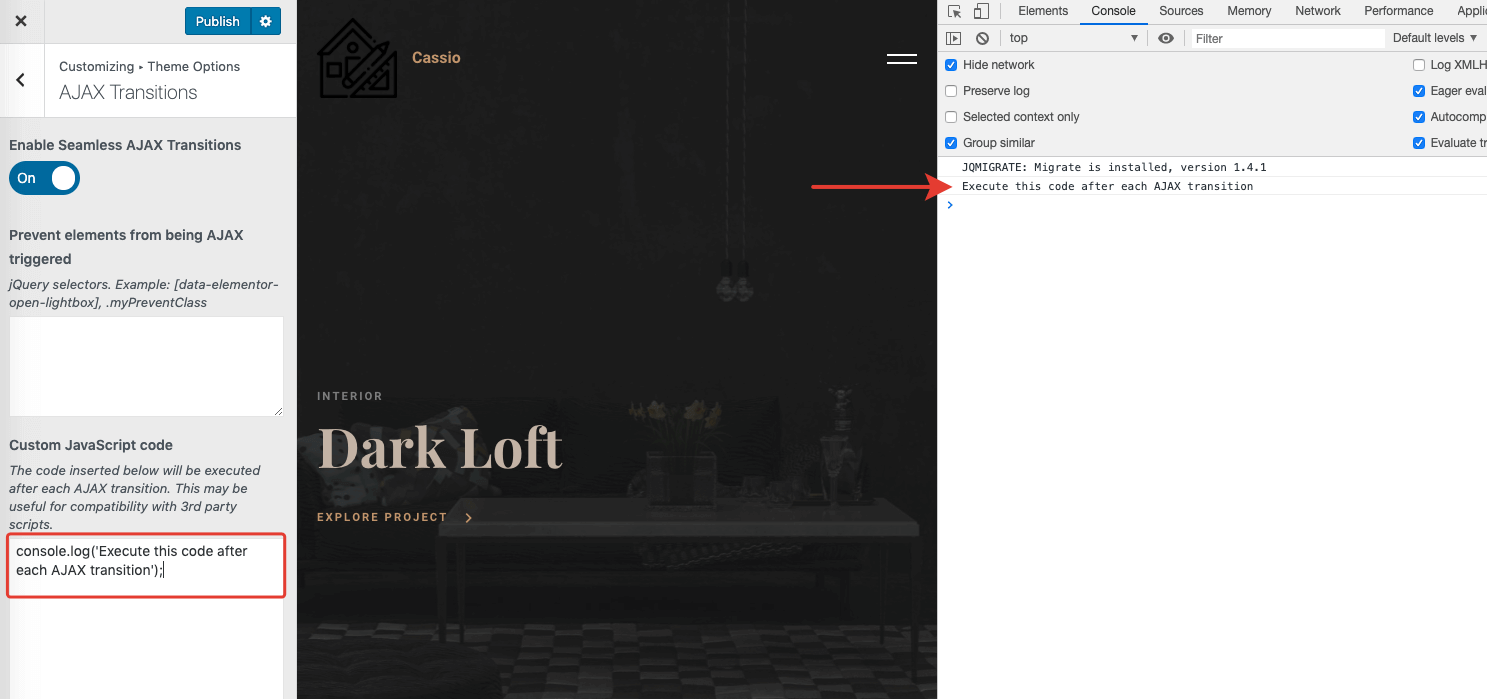Viewport: 1487px width, 699px height.
Task: Show the console sidebar icon
Action: pyautogui.click(x=954, y=38)
